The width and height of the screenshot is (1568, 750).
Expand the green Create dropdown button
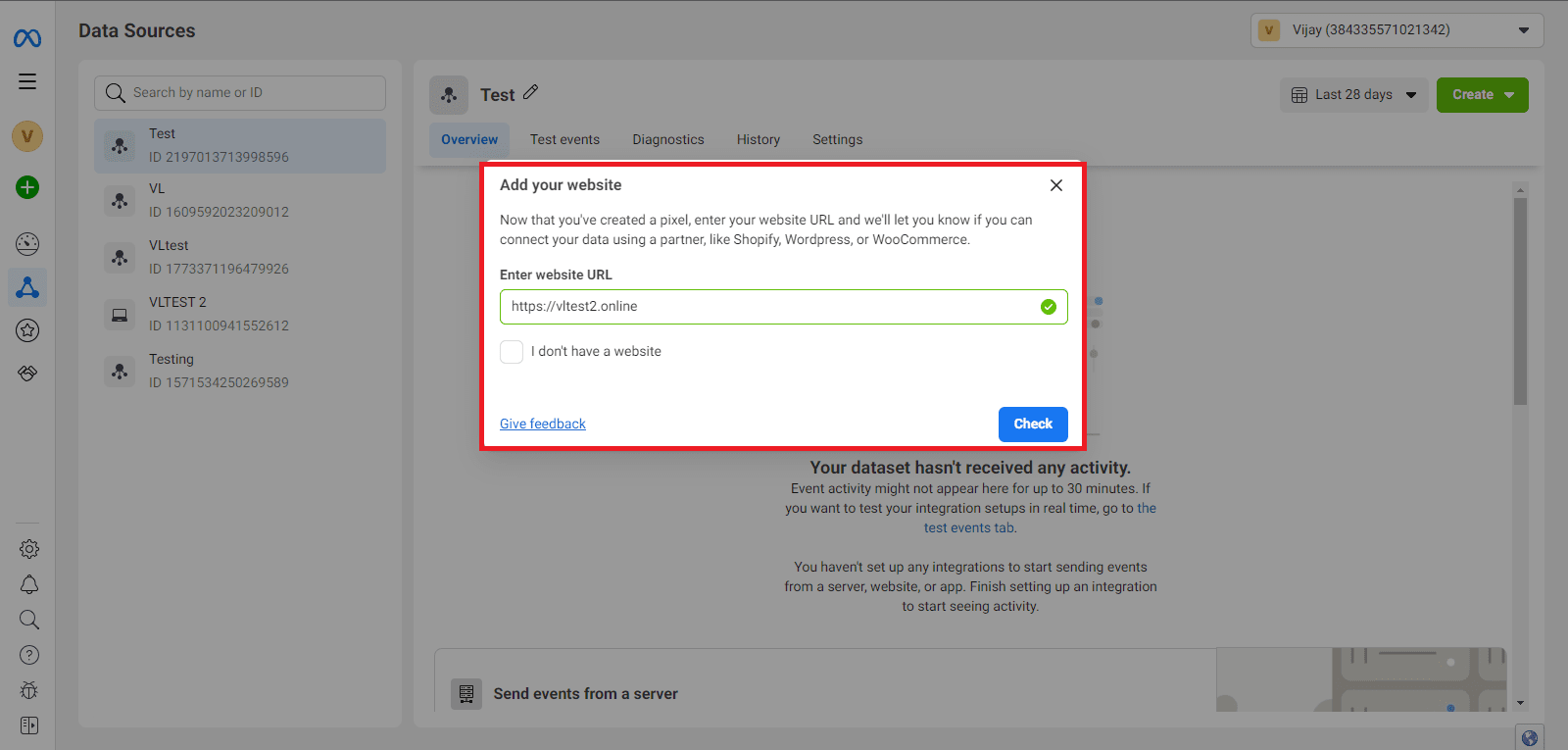[1482, 95]
